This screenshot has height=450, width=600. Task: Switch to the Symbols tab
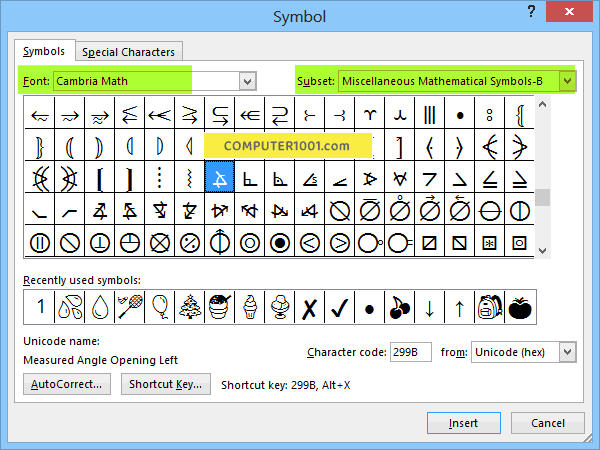[x=44, y=51]
